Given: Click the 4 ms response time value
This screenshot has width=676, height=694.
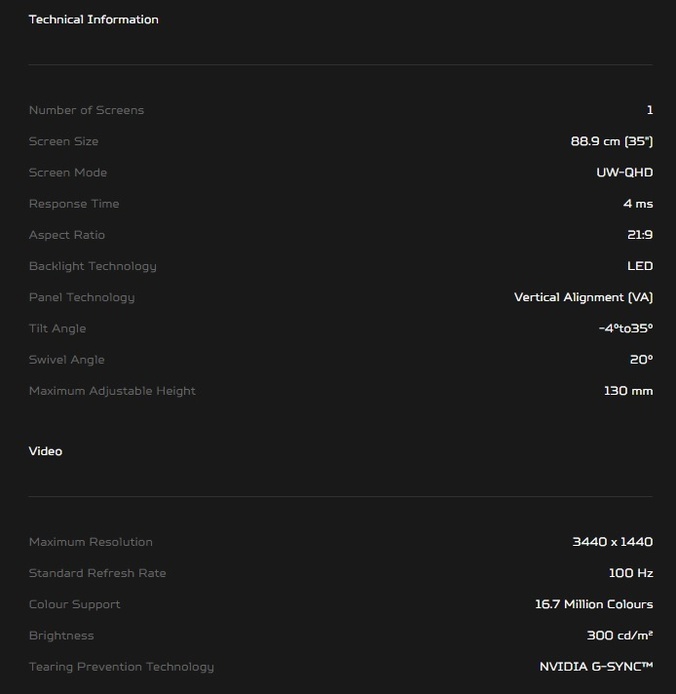Looking at the screenshot, I should click(x=637, y=203).
